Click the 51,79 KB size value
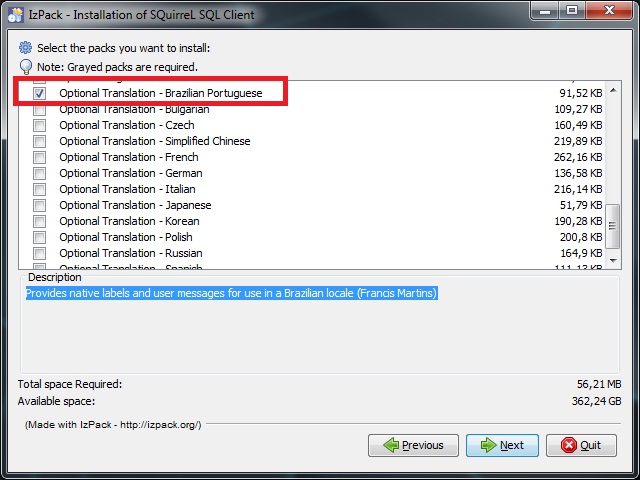The width and height of the screenshot is (640, 480). tap(581, 205)
